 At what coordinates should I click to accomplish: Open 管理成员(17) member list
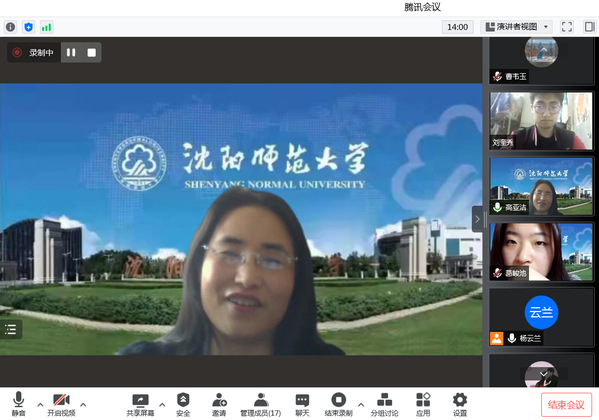click(x=261, y=404)
